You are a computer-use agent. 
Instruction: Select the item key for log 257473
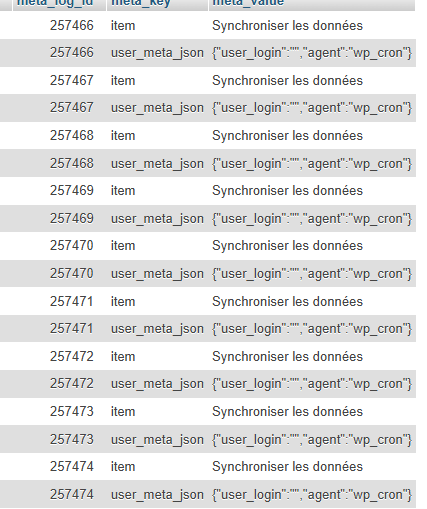[123, 412]
